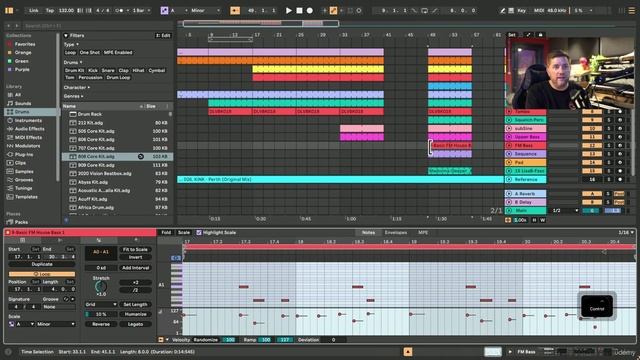640x360 pixels.
Task: Click the FM Bass track launch icon
Action: tap(509, 145)
